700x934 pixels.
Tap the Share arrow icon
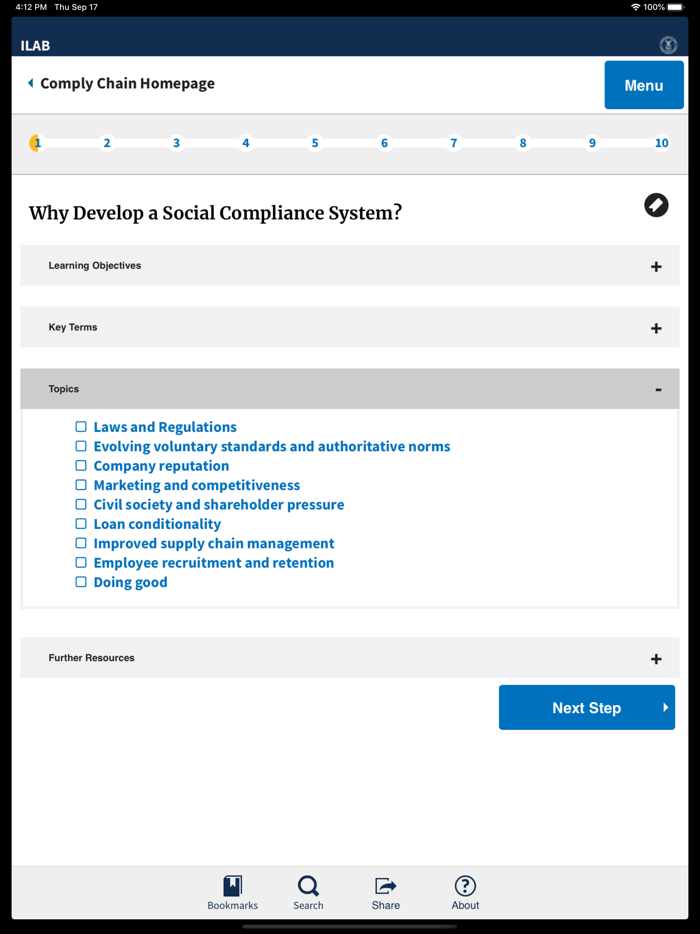pyautogui.click(x=386, y=886)
